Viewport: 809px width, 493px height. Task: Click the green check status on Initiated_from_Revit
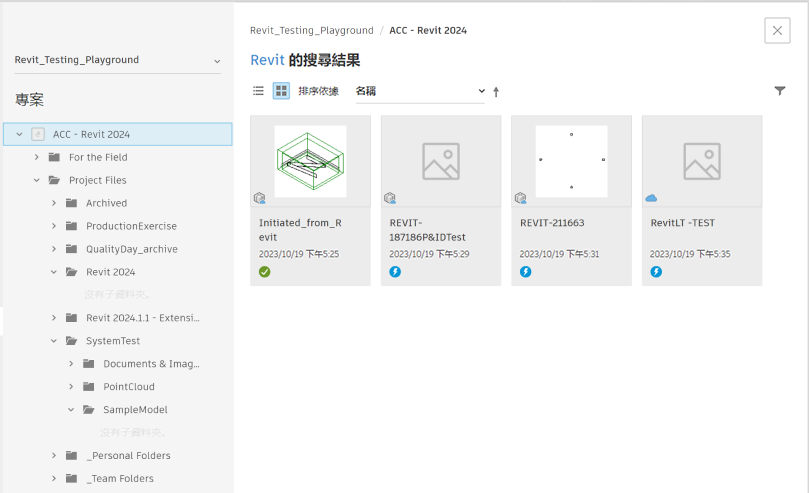point(265,272)
